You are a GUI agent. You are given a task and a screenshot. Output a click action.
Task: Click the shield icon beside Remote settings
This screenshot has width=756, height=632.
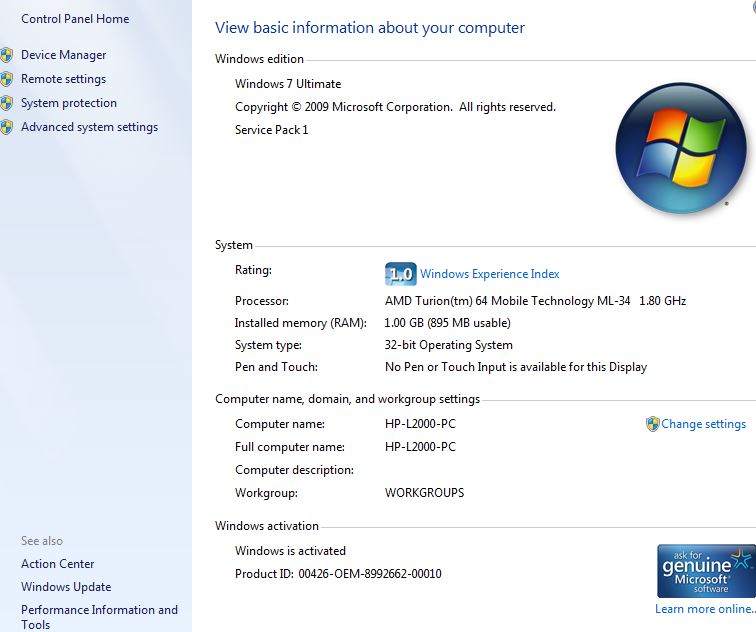7,79
